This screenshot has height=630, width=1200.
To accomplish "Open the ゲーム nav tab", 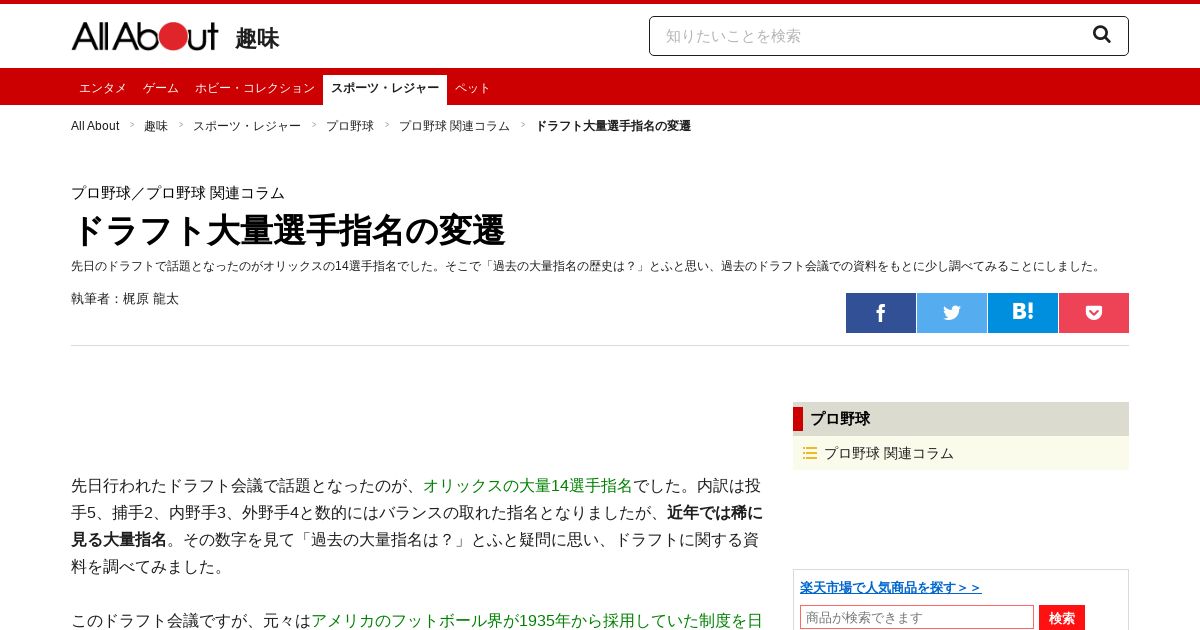I will tap(161, 88).
